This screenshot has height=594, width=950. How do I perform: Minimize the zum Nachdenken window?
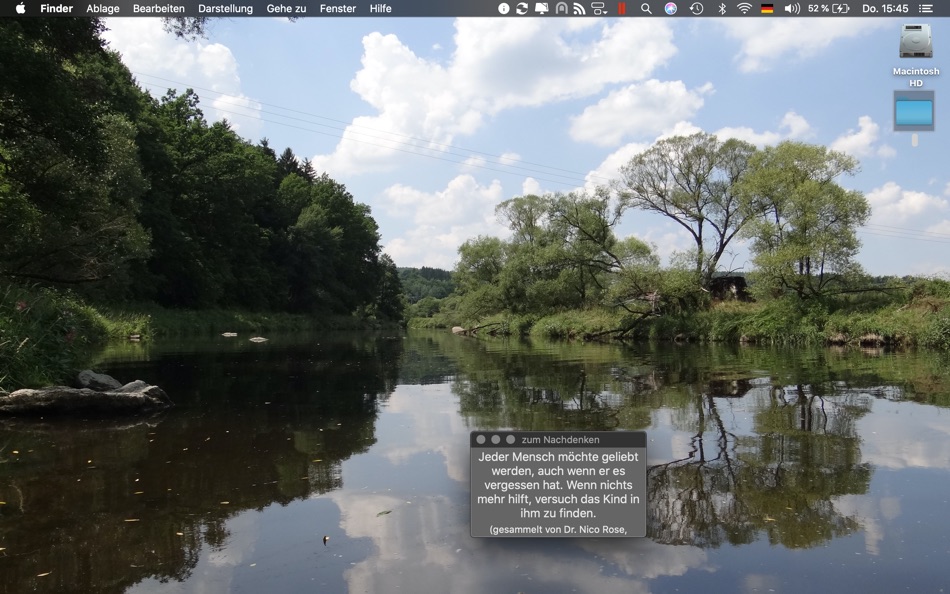496,439
